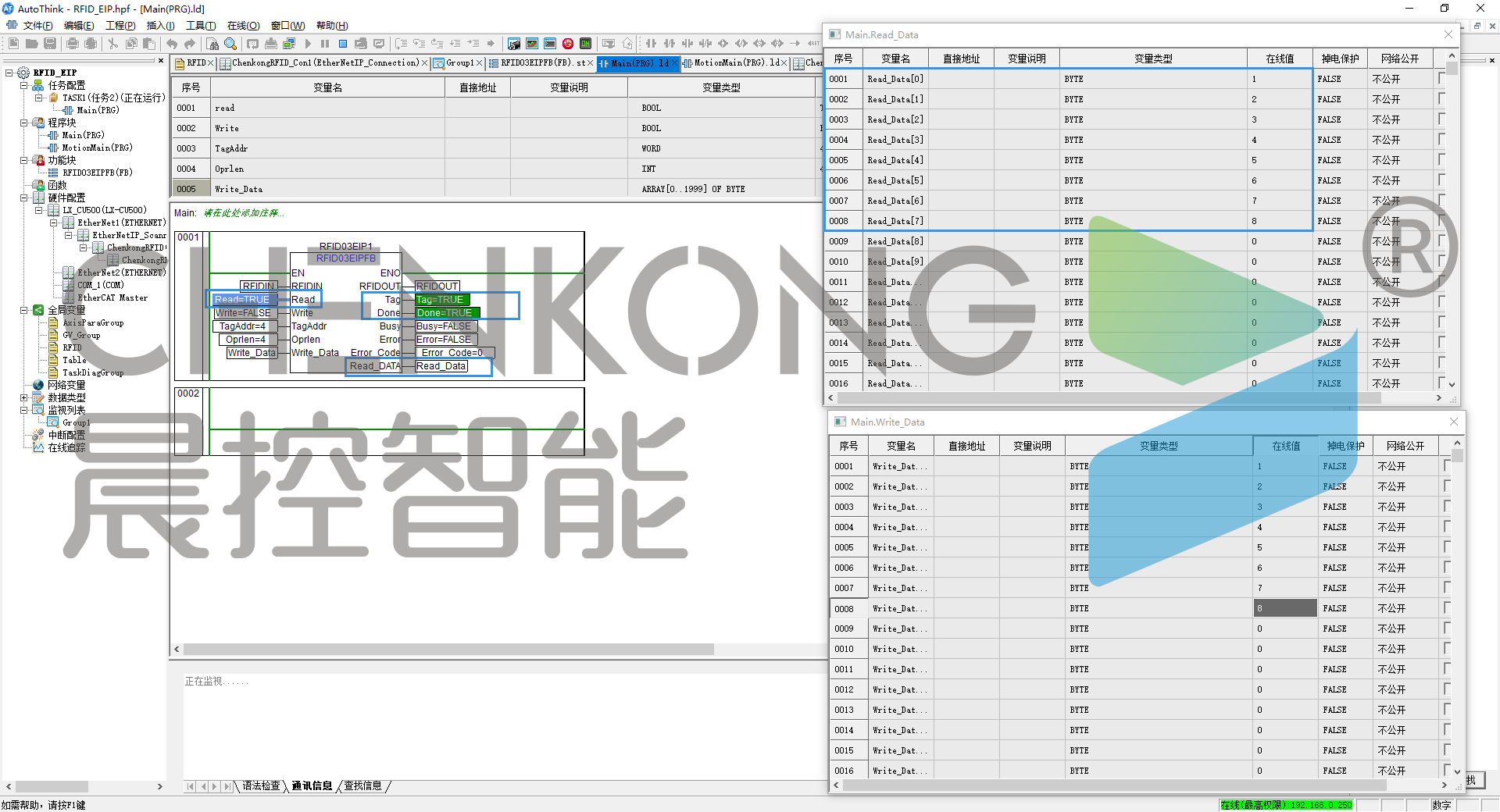Click the Open project folder icon
Screen dimensions: 1500x812
click(x=31, y=44)
